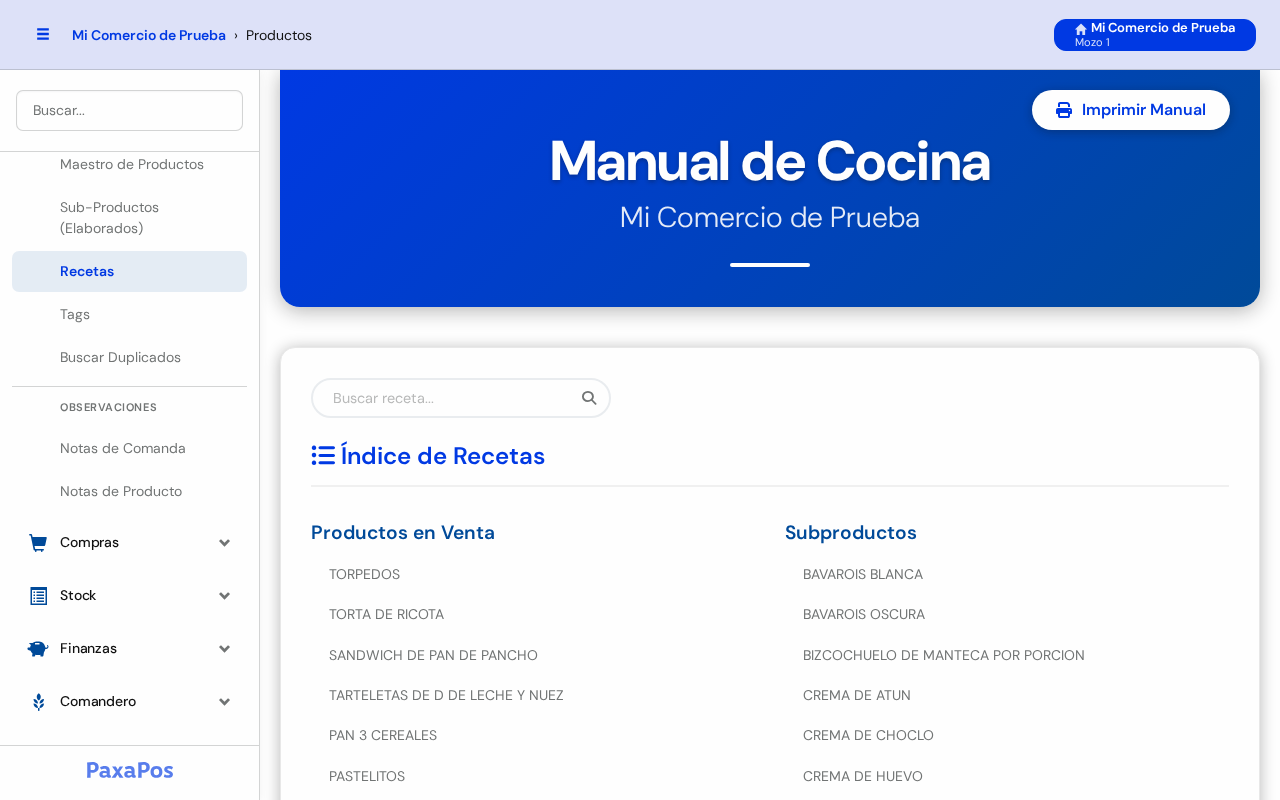Open the TORPEDOS recipe

point(365,574)
